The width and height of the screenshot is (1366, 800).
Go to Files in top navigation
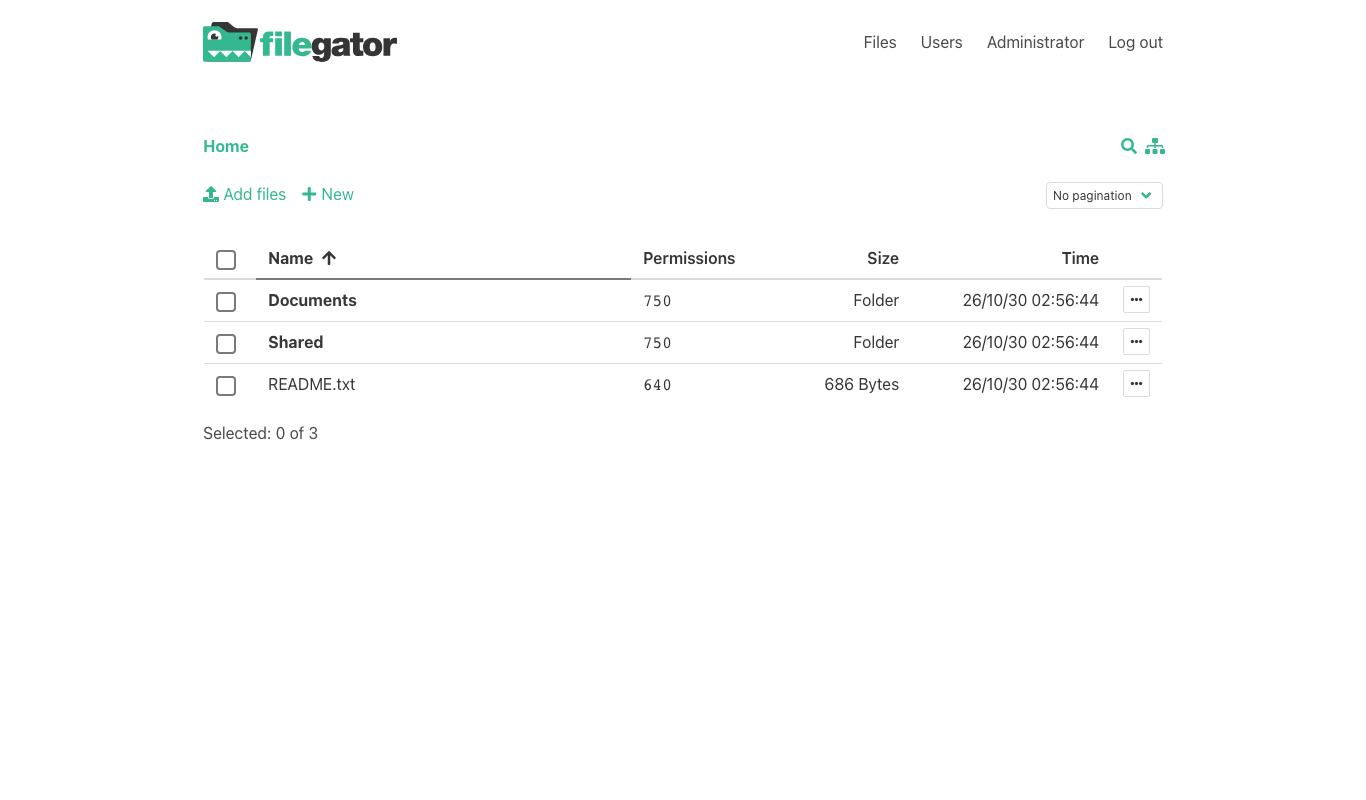point(880,42)
